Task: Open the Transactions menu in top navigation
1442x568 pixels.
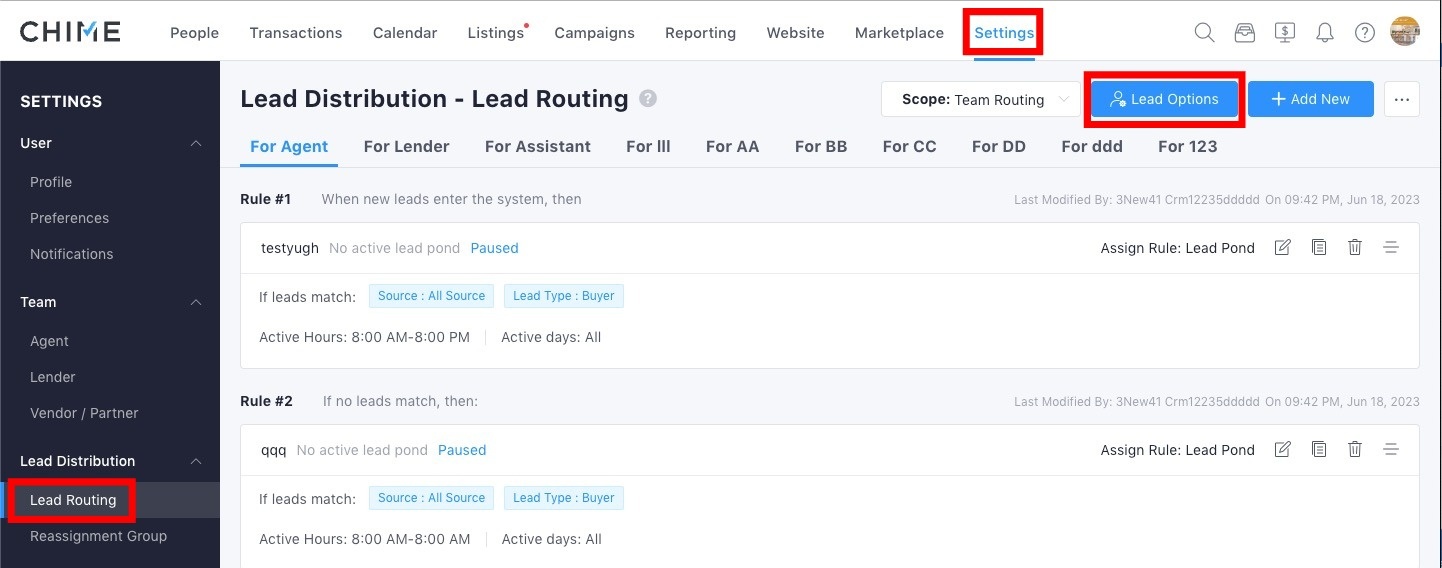Action: 295,33
